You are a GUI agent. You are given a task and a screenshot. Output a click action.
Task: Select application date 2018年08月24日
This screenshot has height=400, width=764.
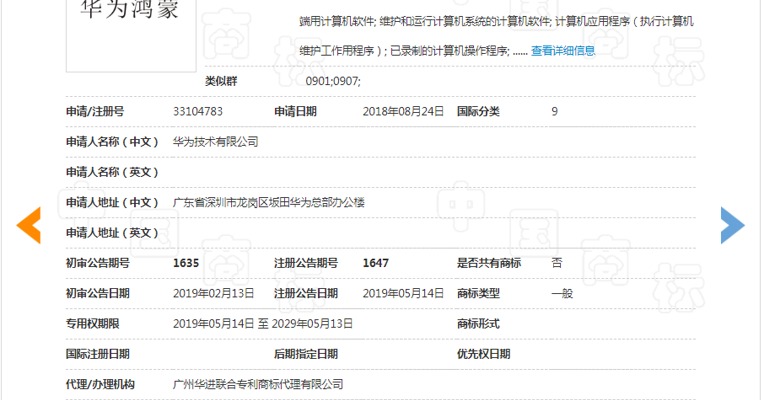tap(403, 112)
